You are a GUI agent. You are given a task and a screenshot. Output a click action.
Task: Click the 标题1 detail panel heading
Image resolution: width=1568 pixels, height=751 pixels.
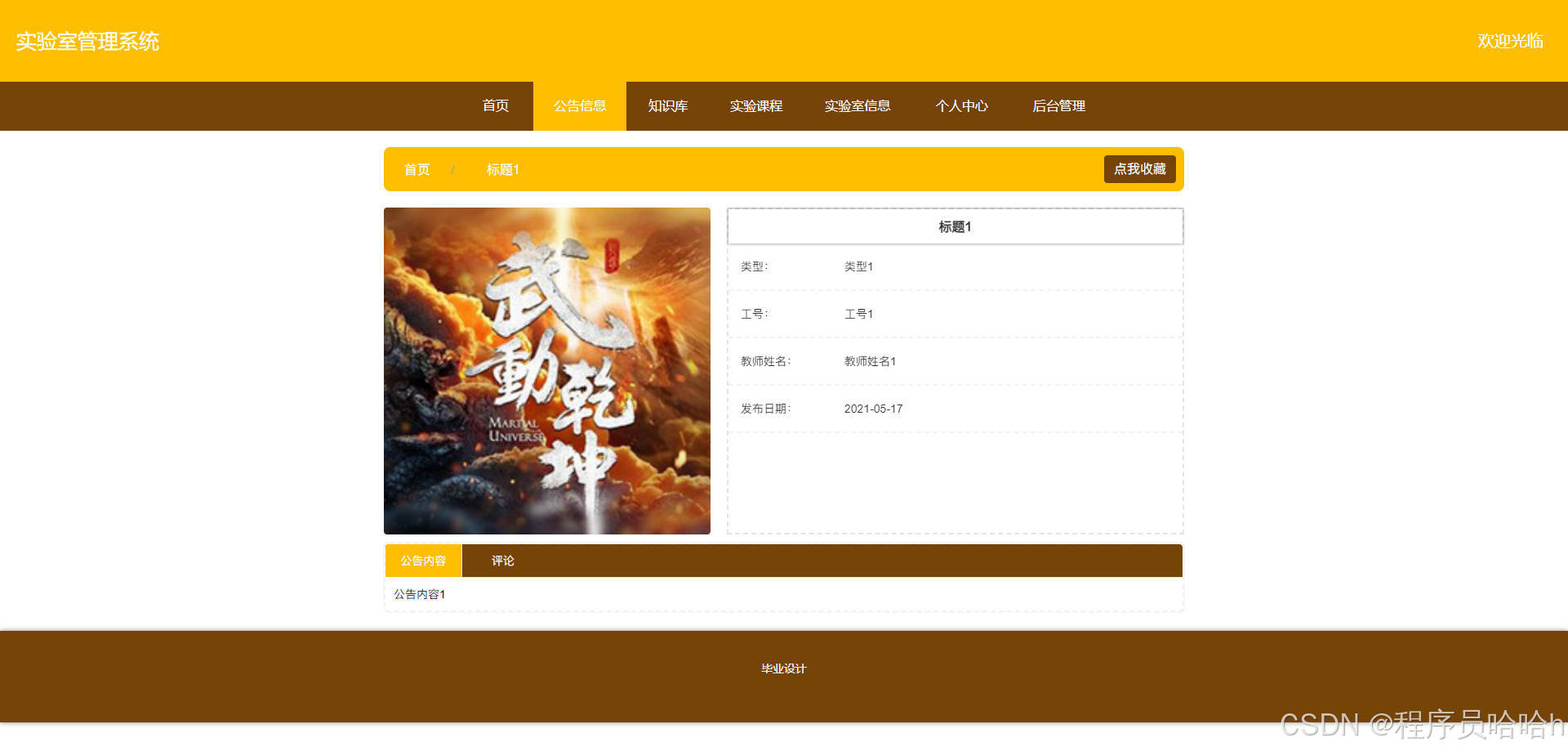click(x=955, y=226)
